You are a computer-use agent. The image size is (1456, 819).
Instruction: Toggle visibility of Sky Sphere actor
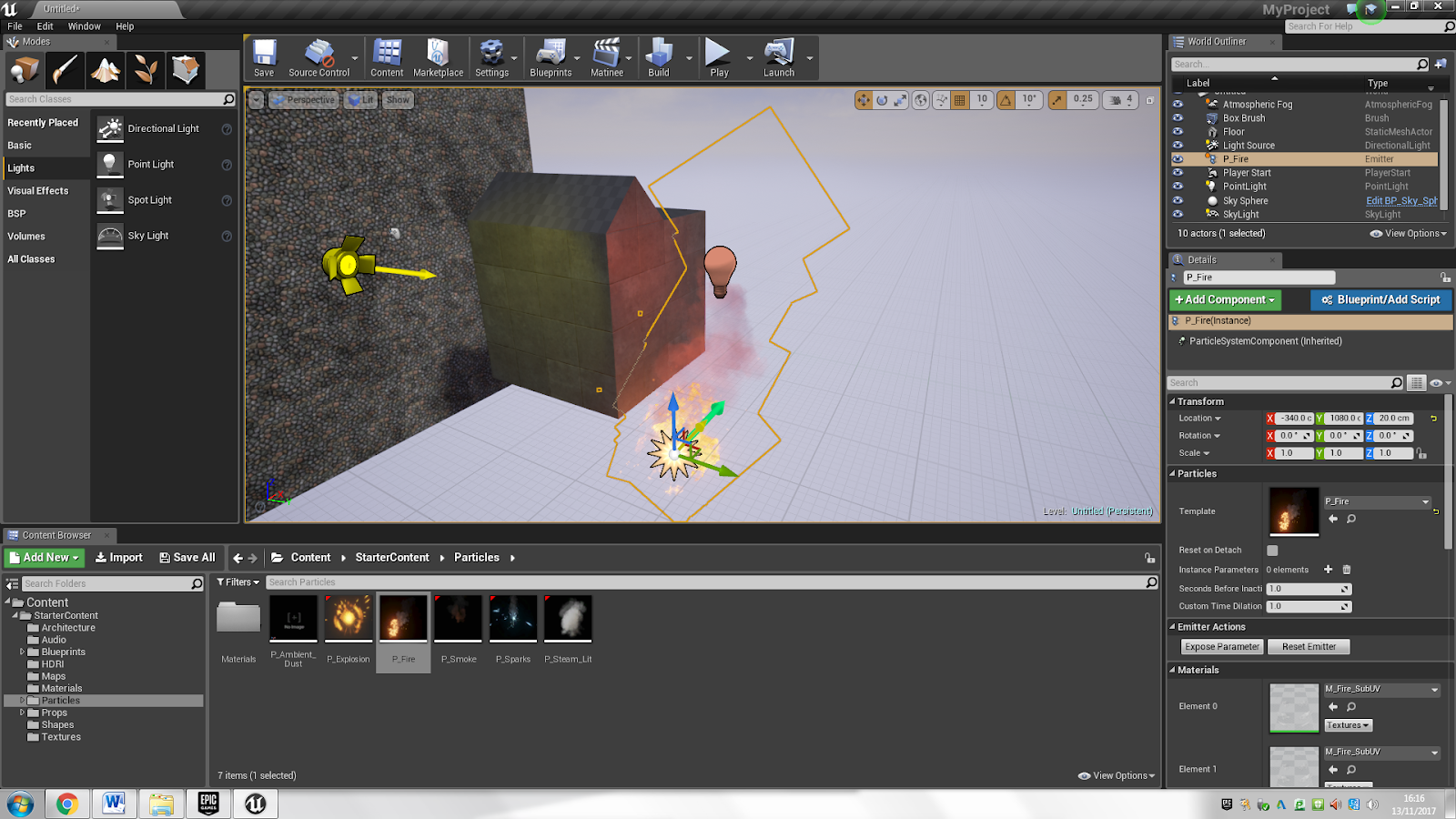tap(1178, 200)
